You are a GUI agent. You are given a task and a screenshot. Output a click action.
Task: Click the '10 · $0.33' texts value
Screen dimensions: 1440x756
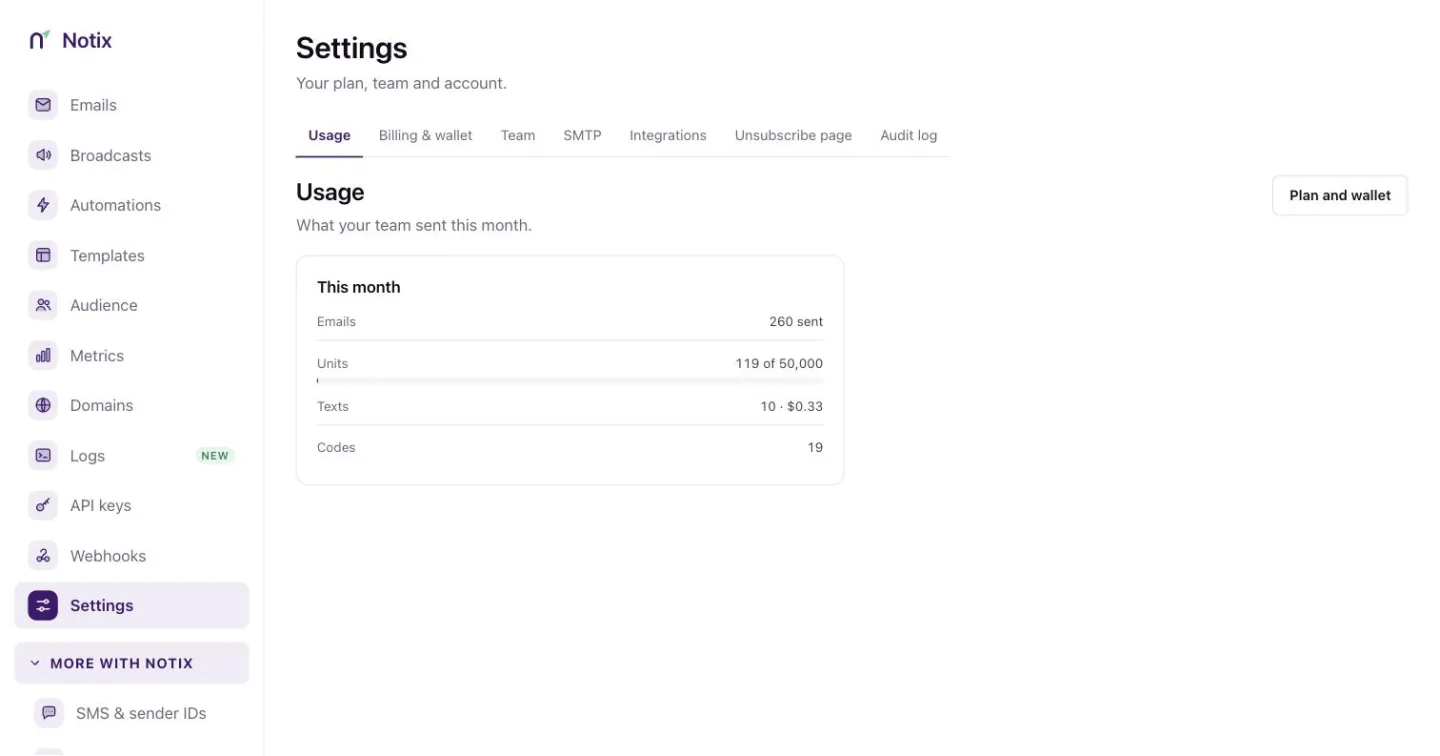tap(791, 406)
